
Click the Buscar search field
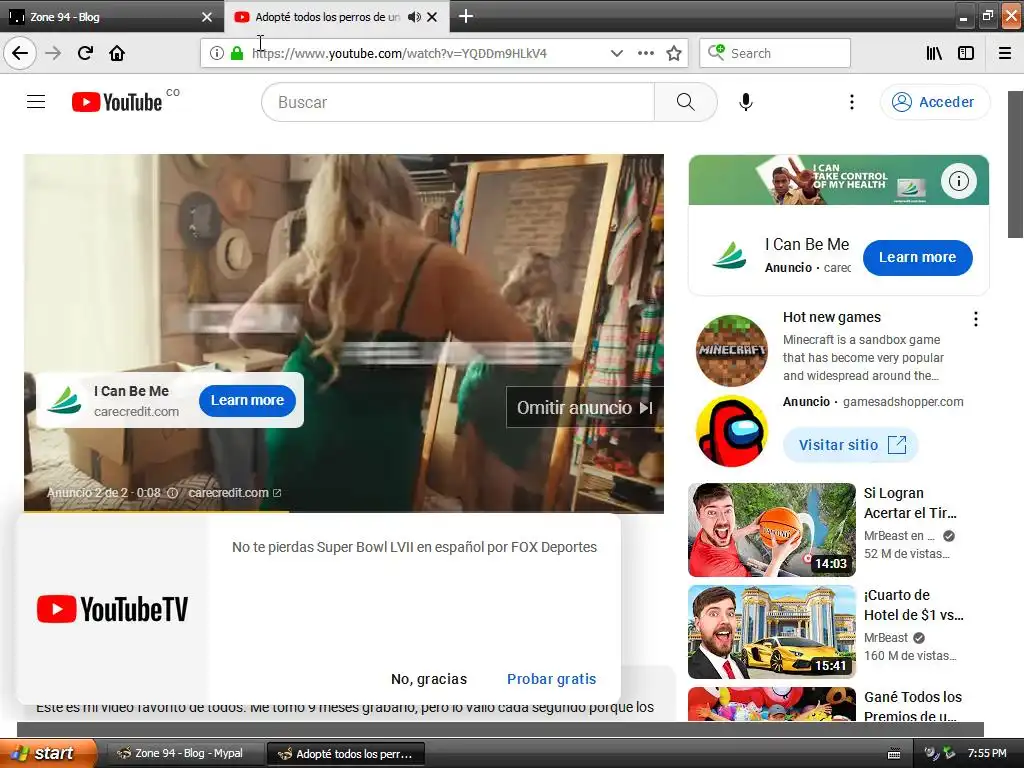458,102
